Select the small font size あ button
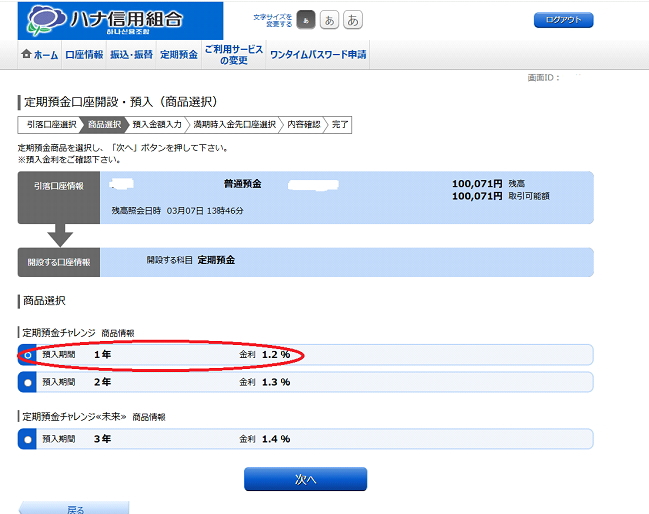 [x=308, y=20]
